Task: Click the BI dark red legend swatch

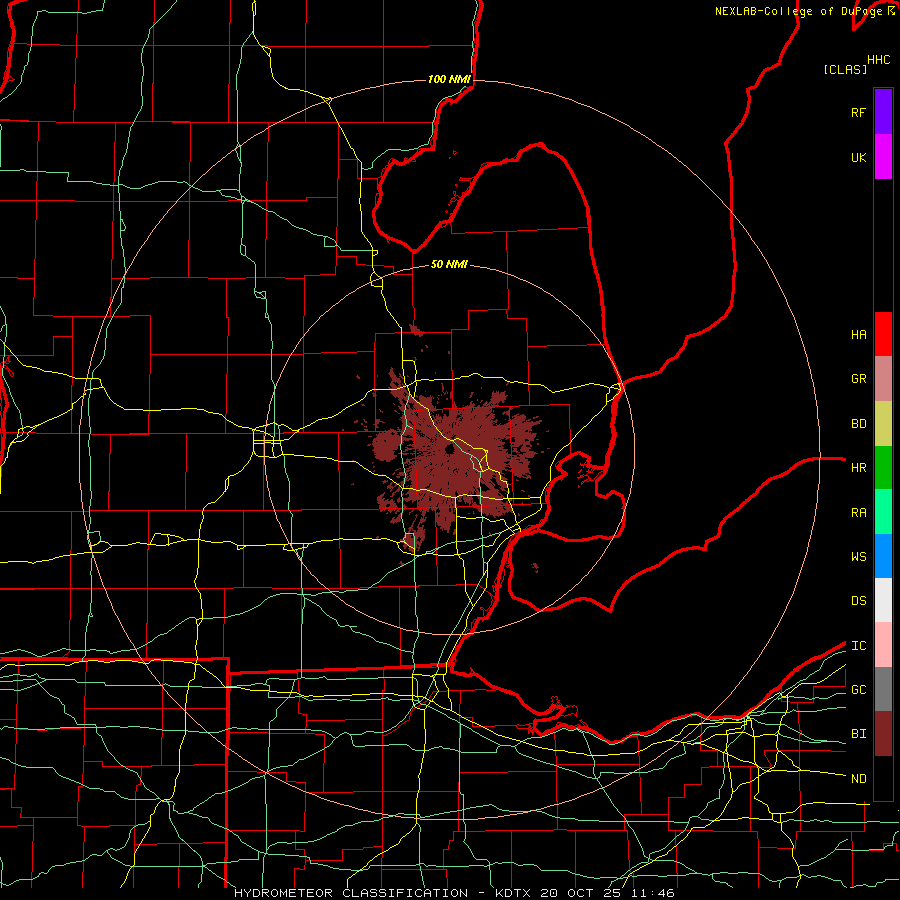Action: tap(883, 734)
